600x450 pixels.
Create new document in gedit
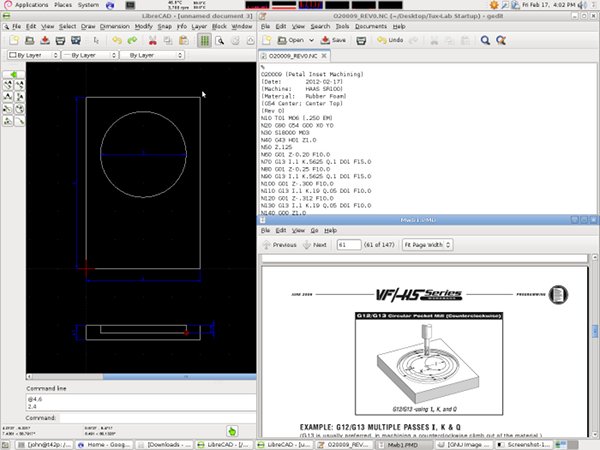267,40
